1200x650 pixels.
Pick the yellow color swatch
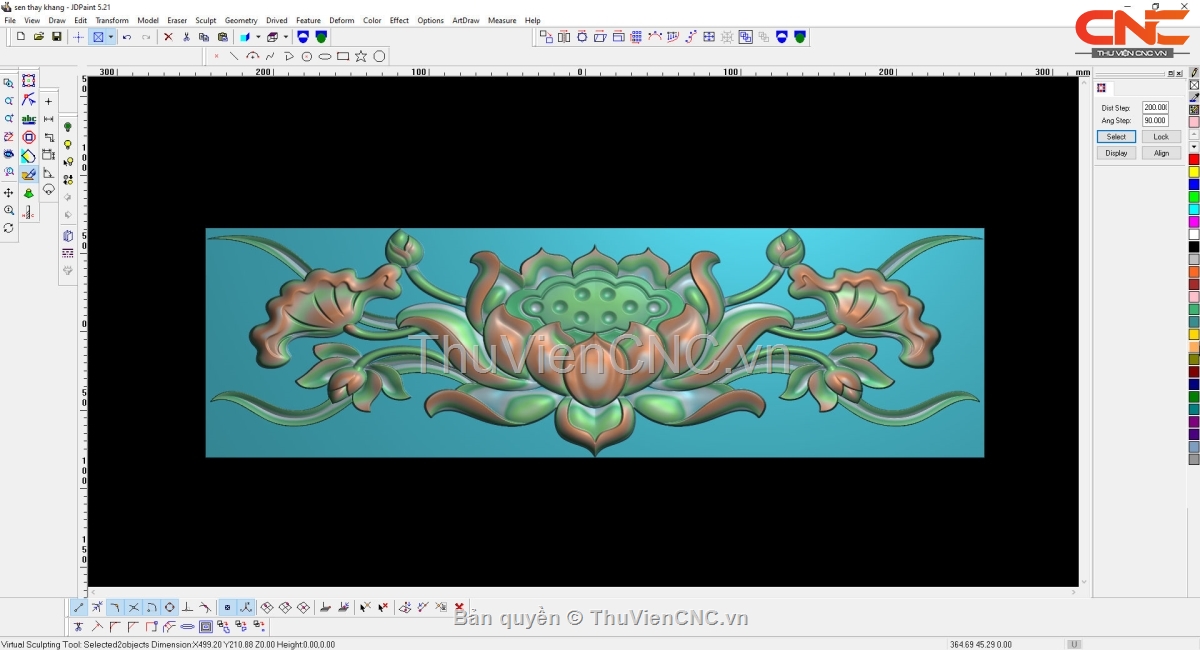pos(1194,172)
